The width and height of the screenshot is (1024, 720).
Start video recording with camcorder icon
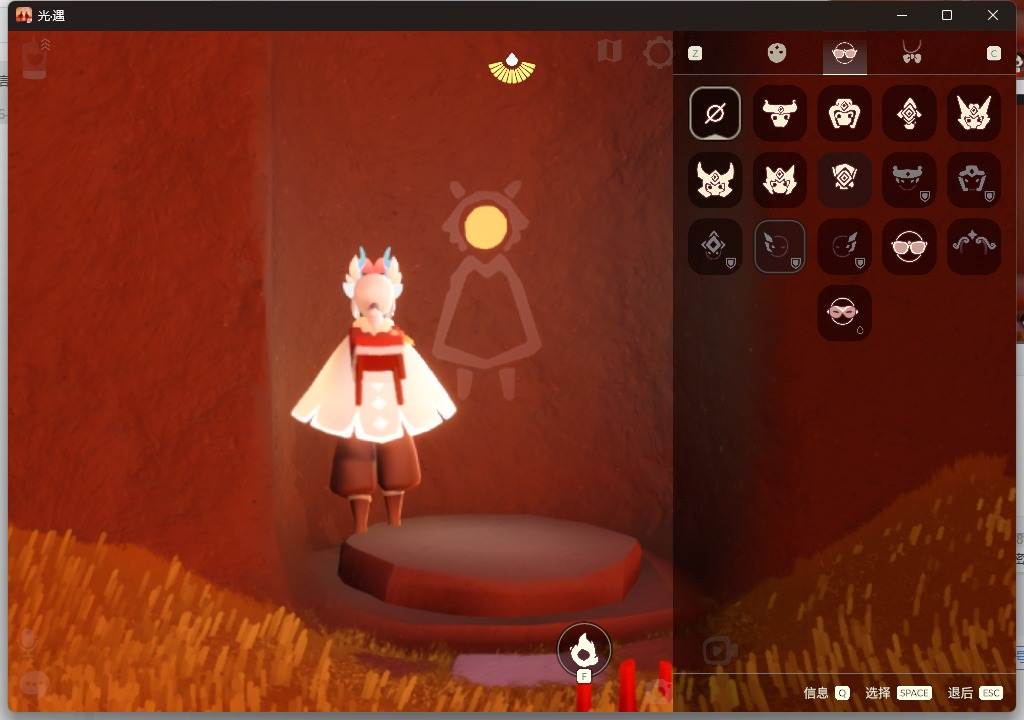point(720,651)
